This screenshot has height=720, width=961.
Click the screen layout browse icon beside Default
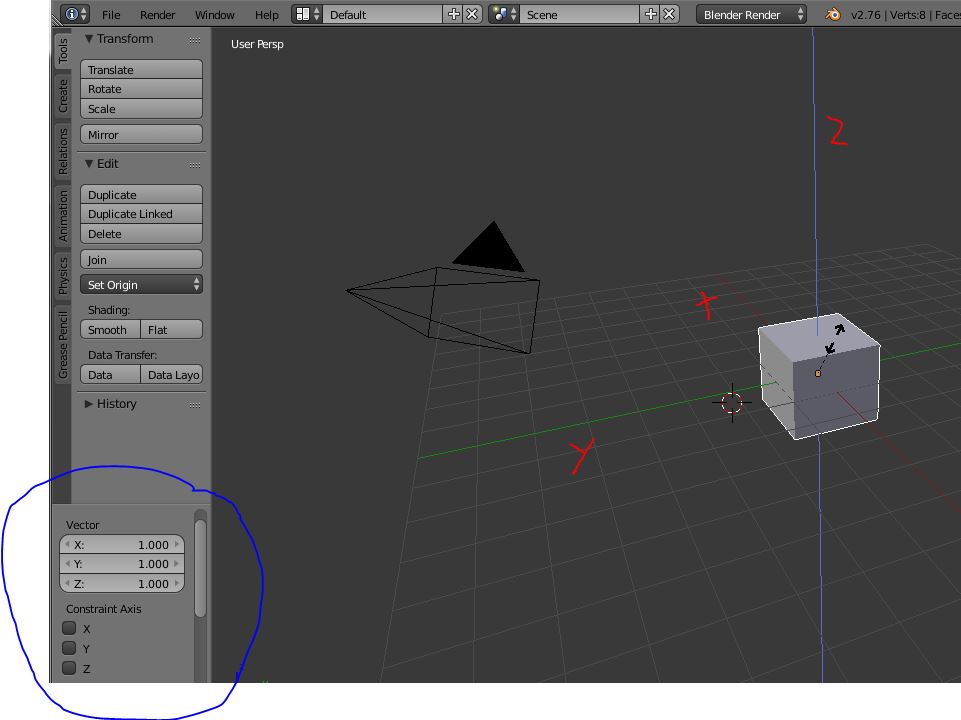click(305, 14)
